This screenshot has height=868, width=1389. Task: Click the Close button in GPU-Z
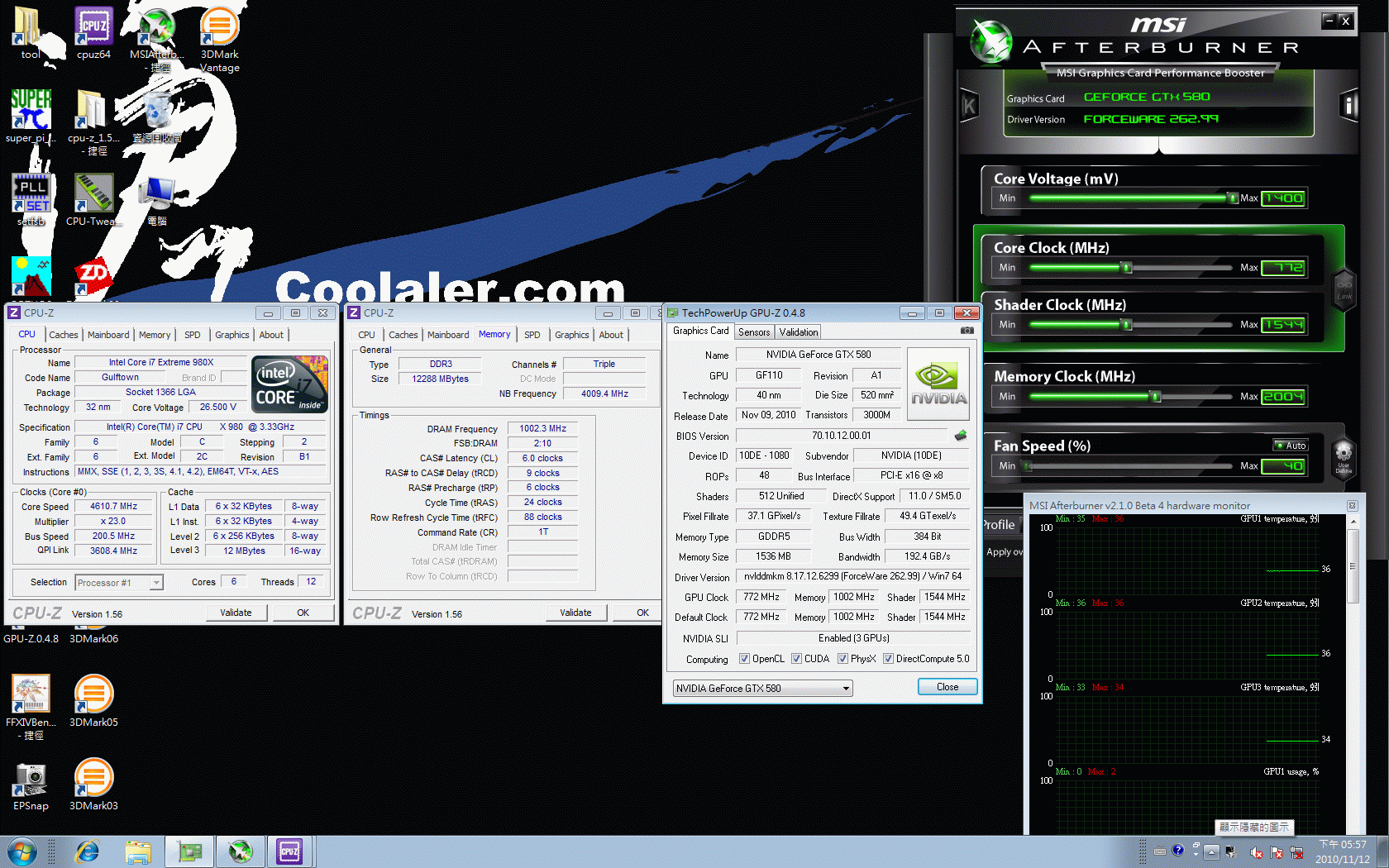pyautogui.click(x=947, y=687)
